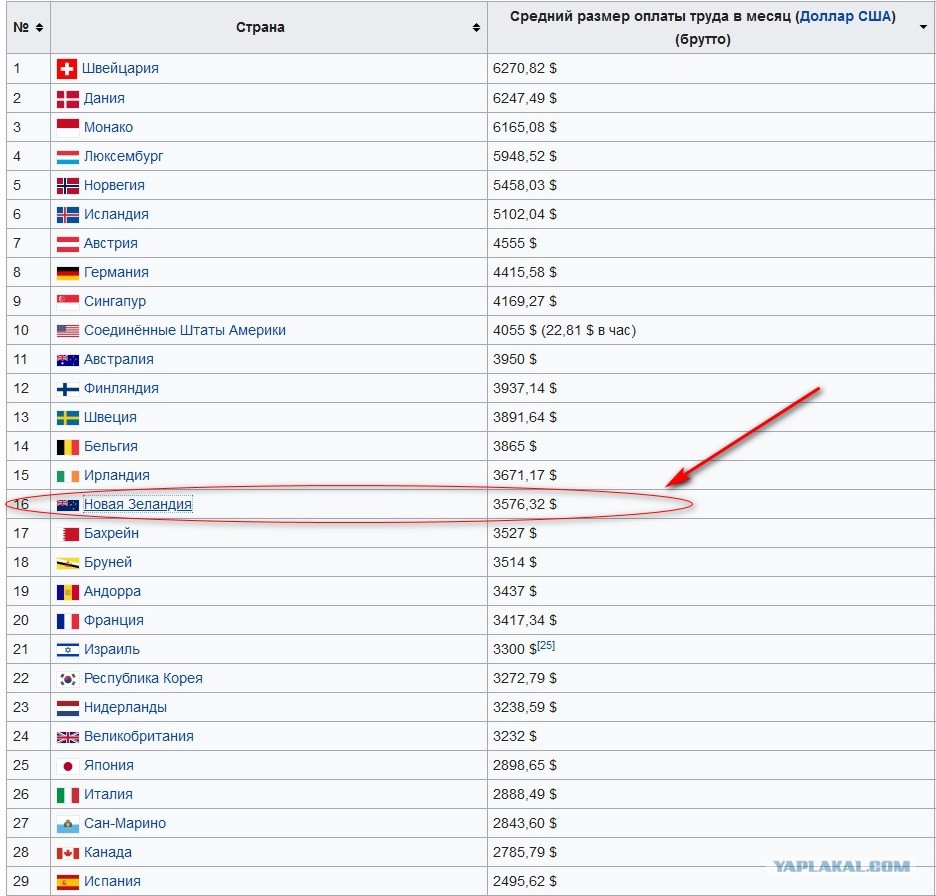Click the Australia flag icon
This screenshot has height=896, width=936.
(x=67, y=360)
